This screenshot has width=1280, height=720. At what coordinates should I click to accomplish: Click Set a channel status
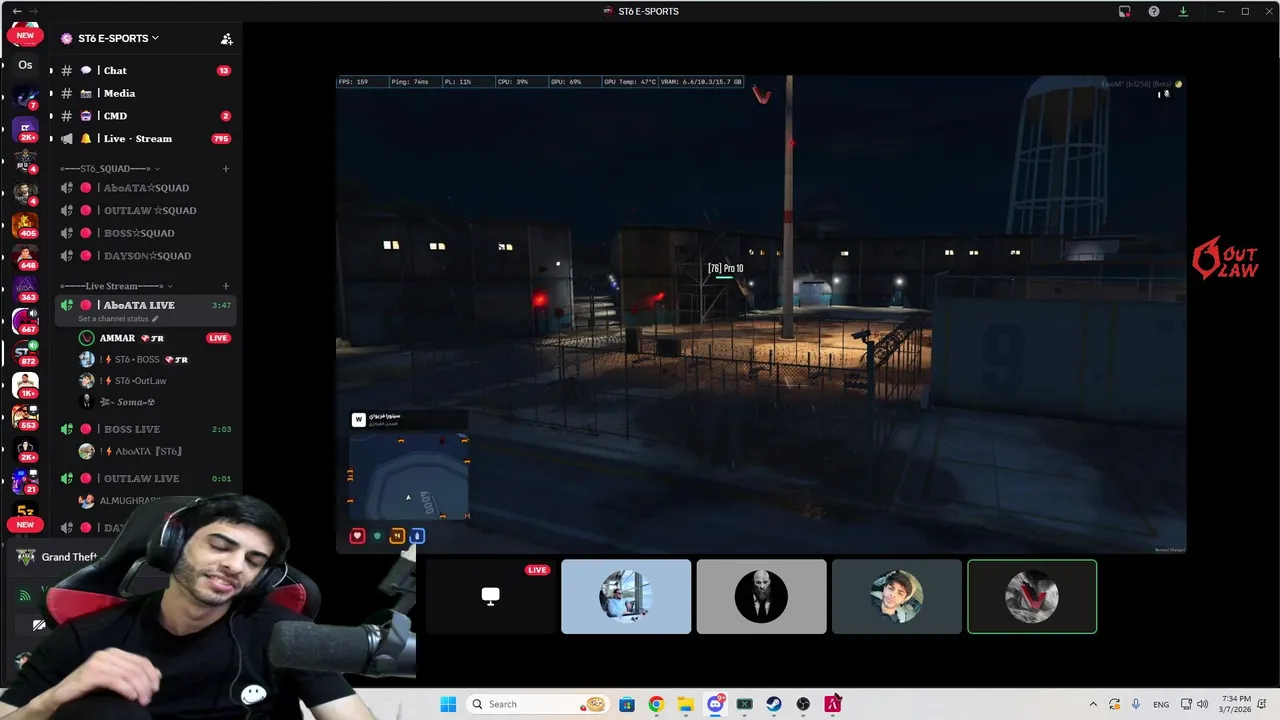(118, 319)
